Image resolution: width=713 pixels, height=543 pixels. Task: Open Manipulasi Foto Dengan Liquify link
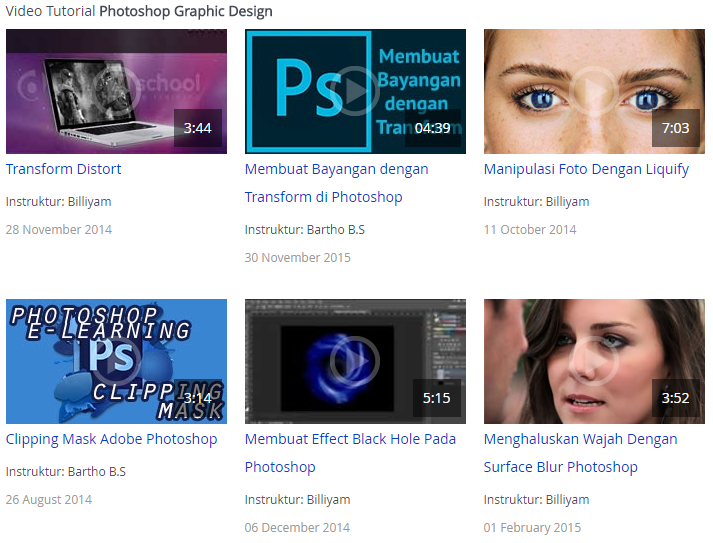click(586, 170)
